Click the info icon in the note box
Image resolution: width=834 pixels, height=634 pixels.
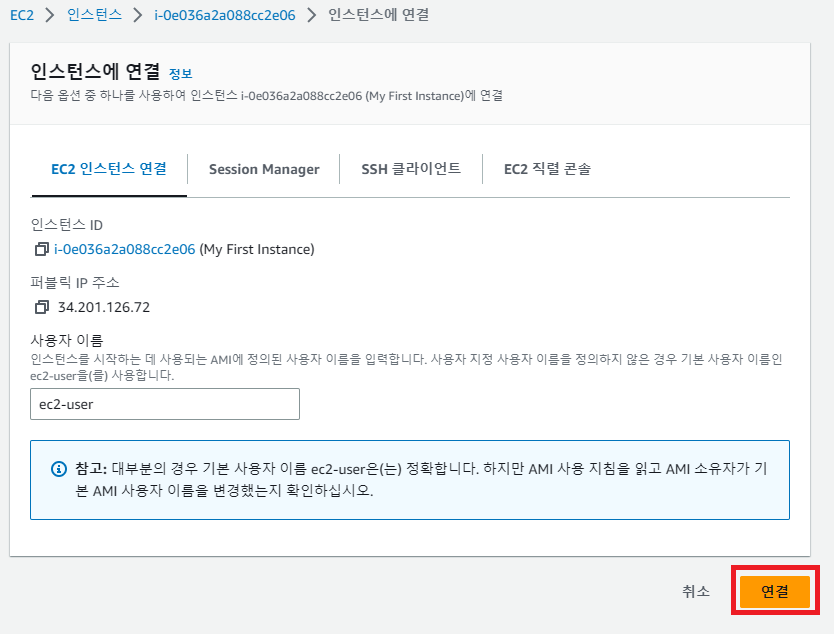point(59,469)
